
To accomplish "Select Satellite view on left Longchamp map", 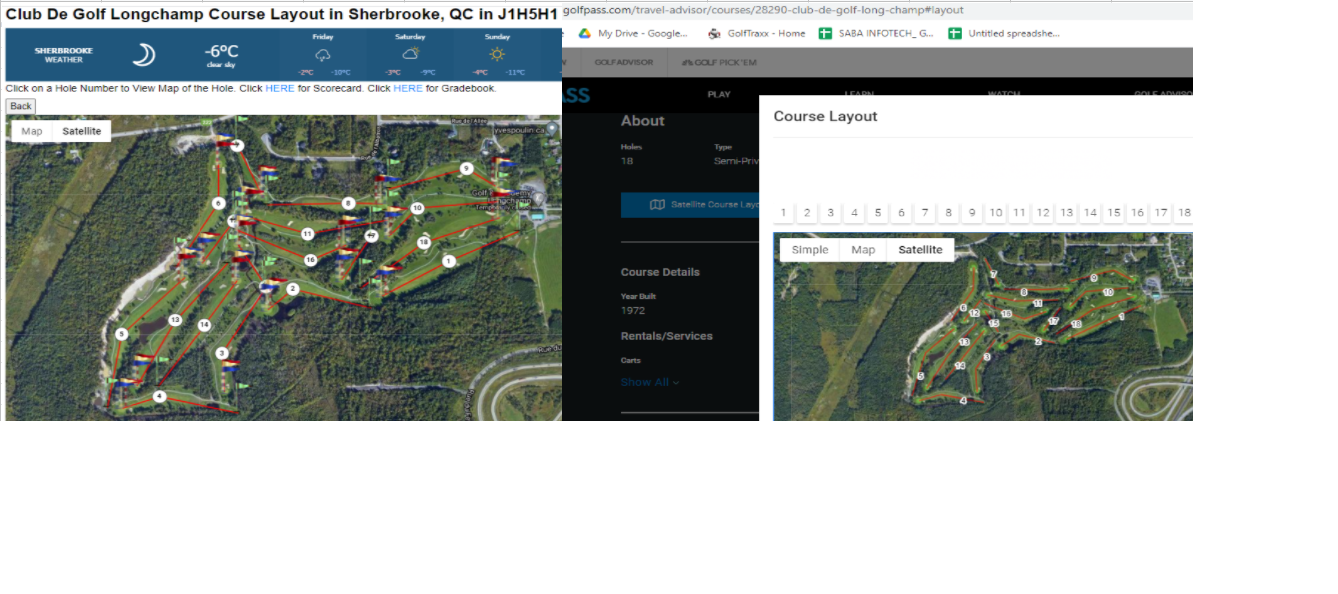I will pos(82,131).
